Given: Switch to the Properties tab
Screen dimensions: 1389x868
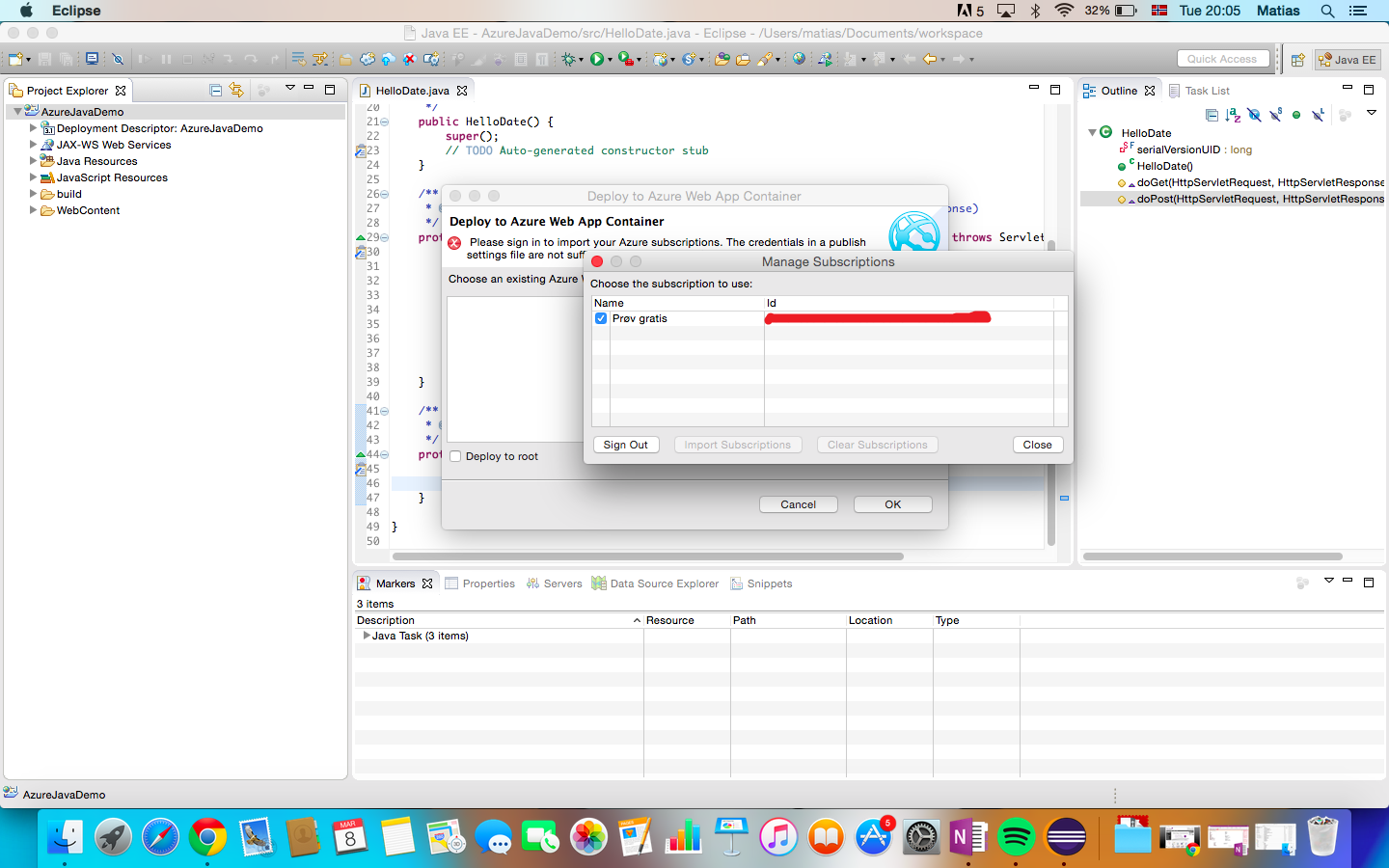Looking at the screenshot, I should pyautogui.click(x=479, y=583).
